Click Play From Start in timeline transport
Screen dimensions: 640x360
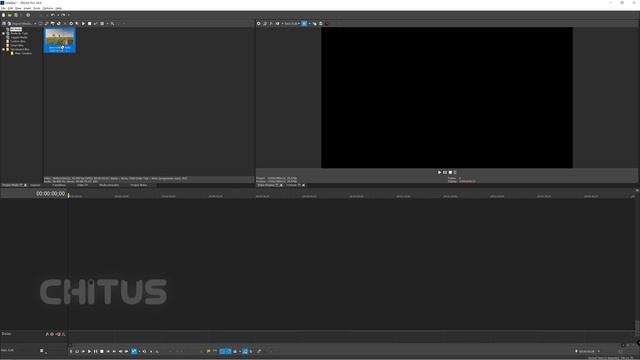(83, 351)
